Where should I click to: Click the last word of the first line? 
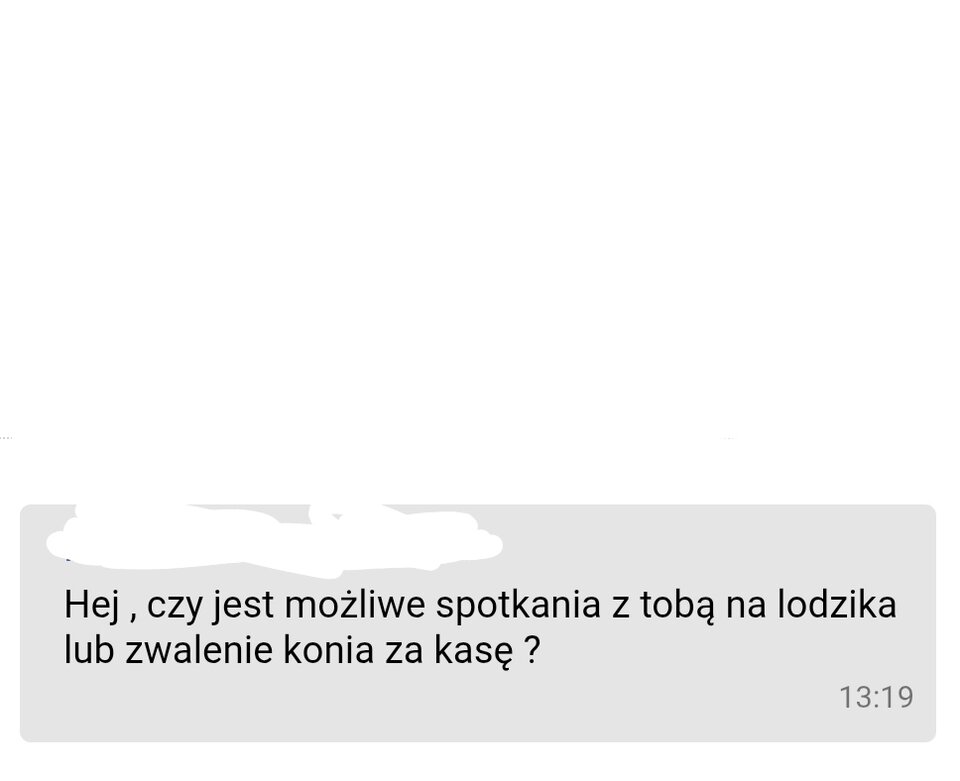click(x=837, y=604)
